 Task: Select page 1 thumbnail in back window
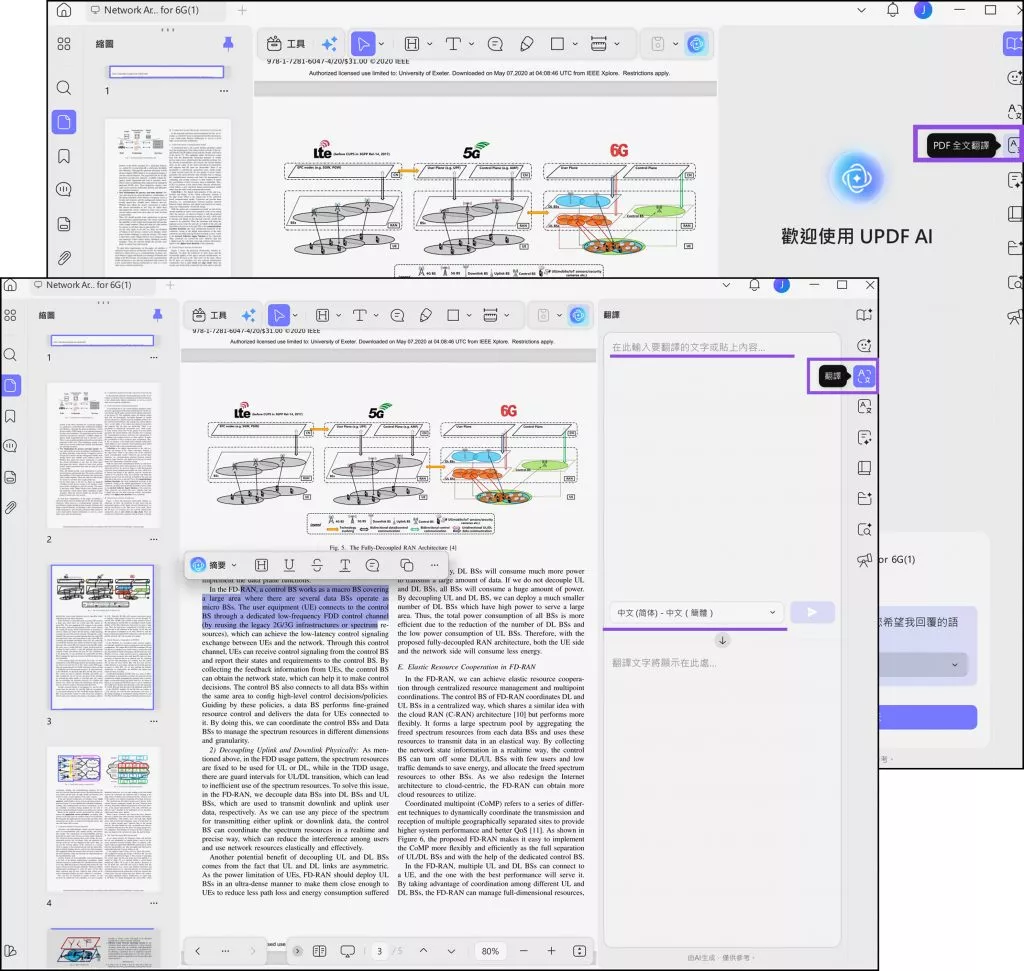[167, 72]
